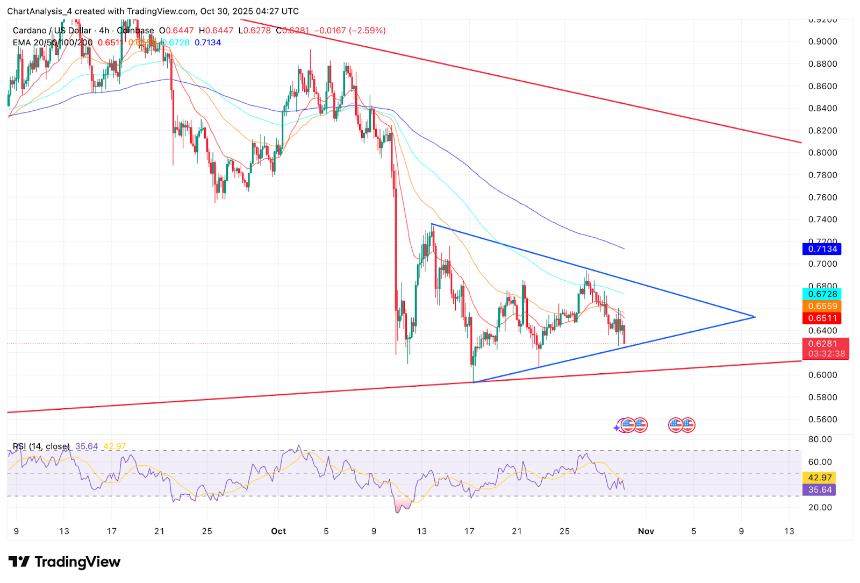Select the apex of the blue triangle pattern
The height and width of the screenshot is (583, 860).
[753, 317]
